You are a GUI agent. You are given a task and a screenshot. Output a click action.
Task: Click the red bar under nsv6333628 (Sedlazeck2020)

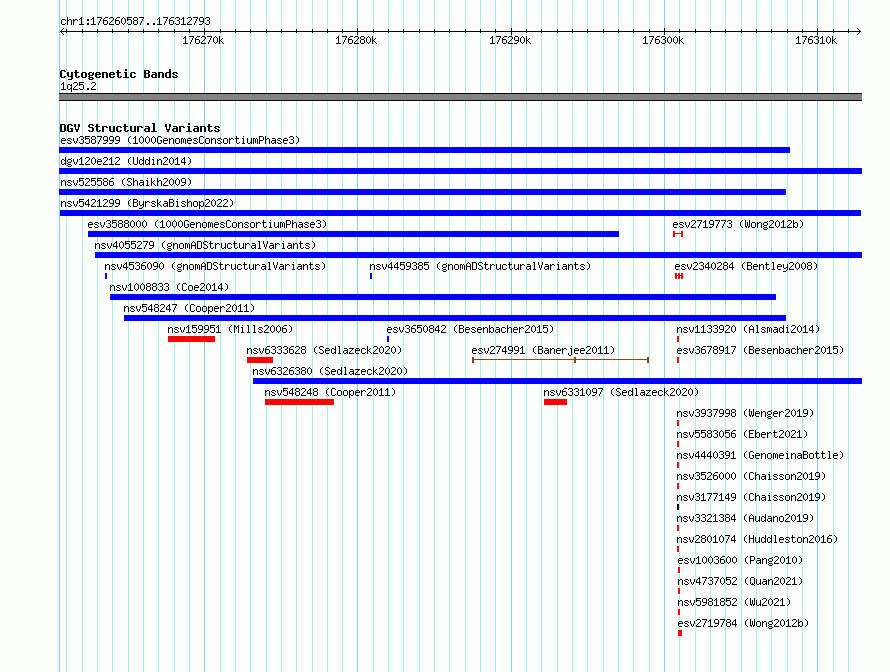click(260, 360)
